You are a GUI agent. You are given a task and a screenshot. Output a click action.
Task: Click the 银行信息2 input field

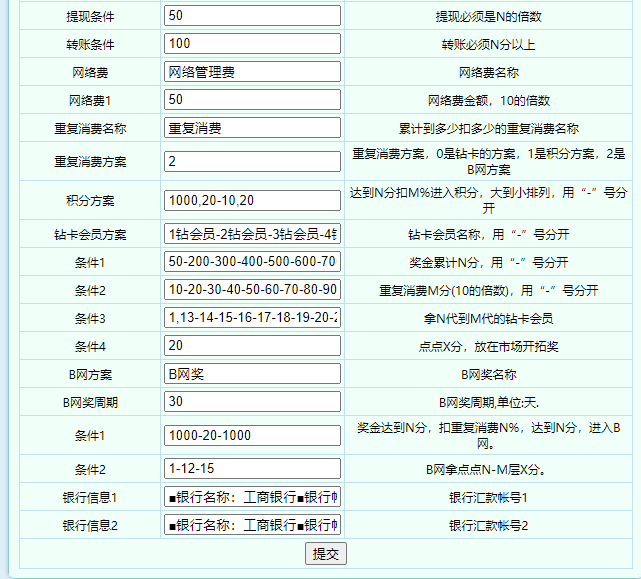coord(252,525)
